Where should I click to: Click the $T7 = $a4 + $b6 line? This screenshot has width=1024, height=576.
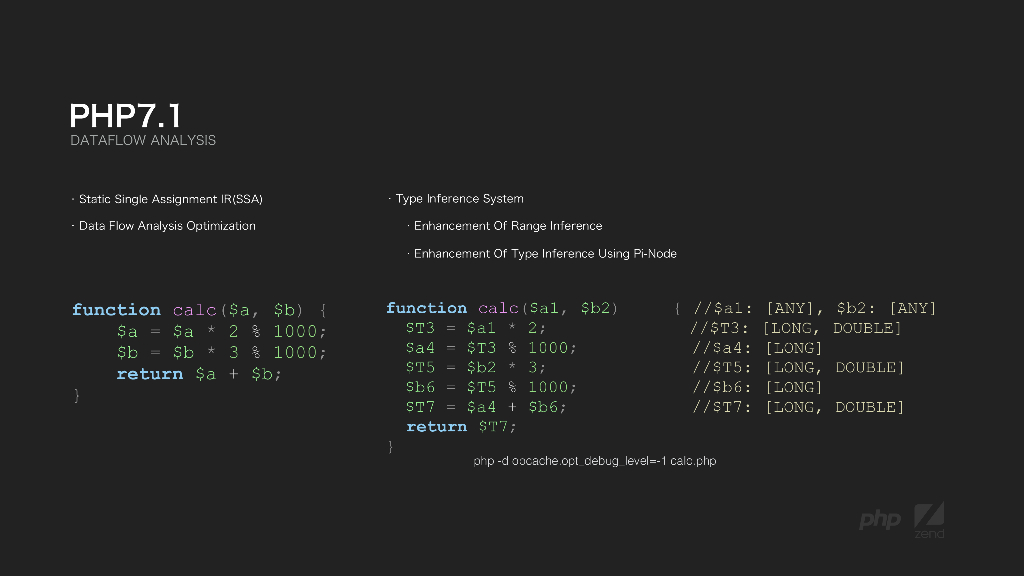coord(486,407)
